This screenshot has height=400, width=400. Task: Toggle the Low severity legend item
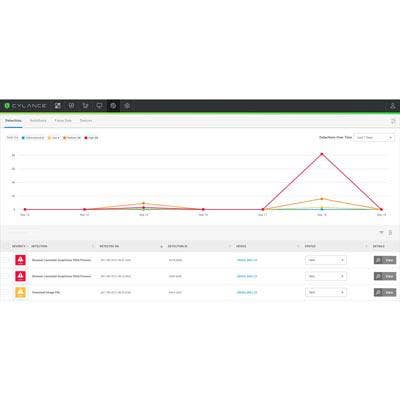pyautogui.click(x=54, y=138)
